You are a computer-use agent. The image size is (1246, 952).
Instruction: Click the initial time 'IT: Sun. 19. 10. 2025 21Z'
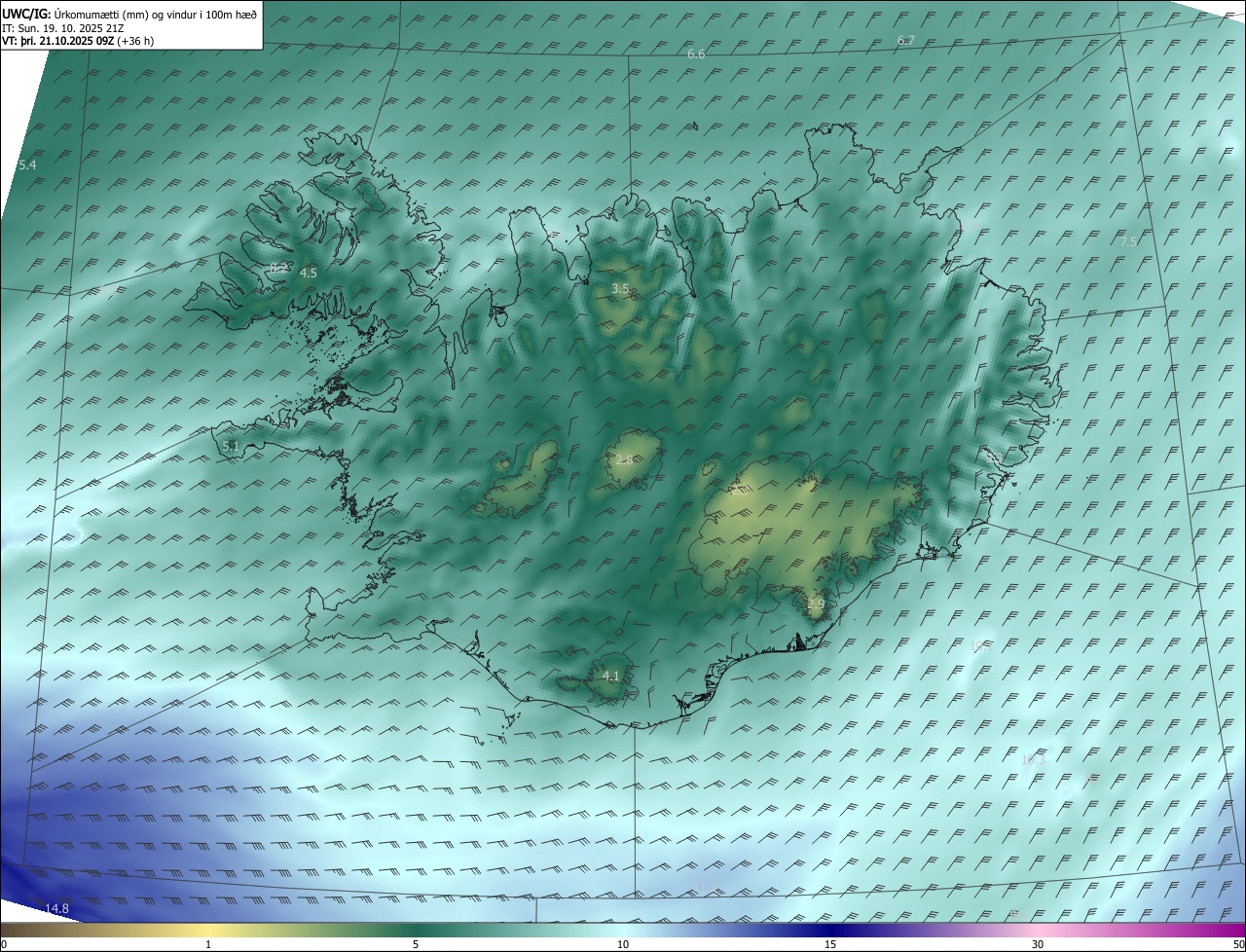tap(62, 28)
